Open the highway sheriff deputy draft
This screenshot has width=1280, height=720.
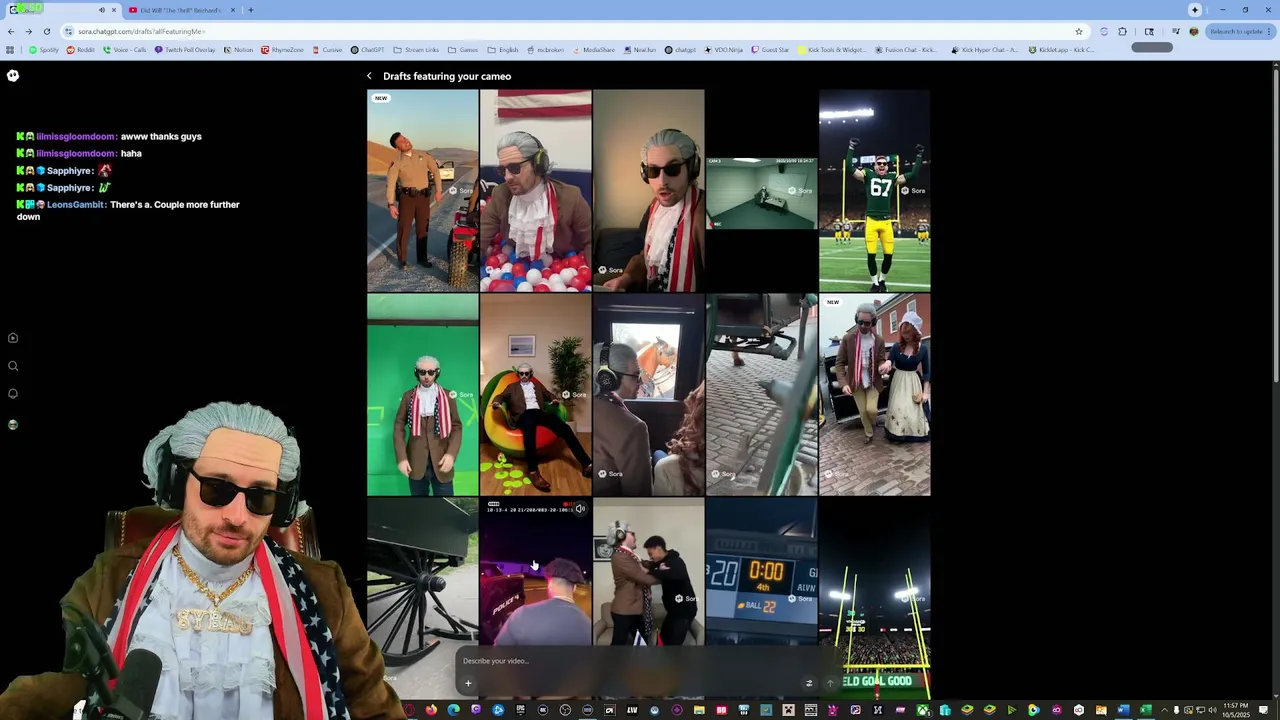click(422, 191)
